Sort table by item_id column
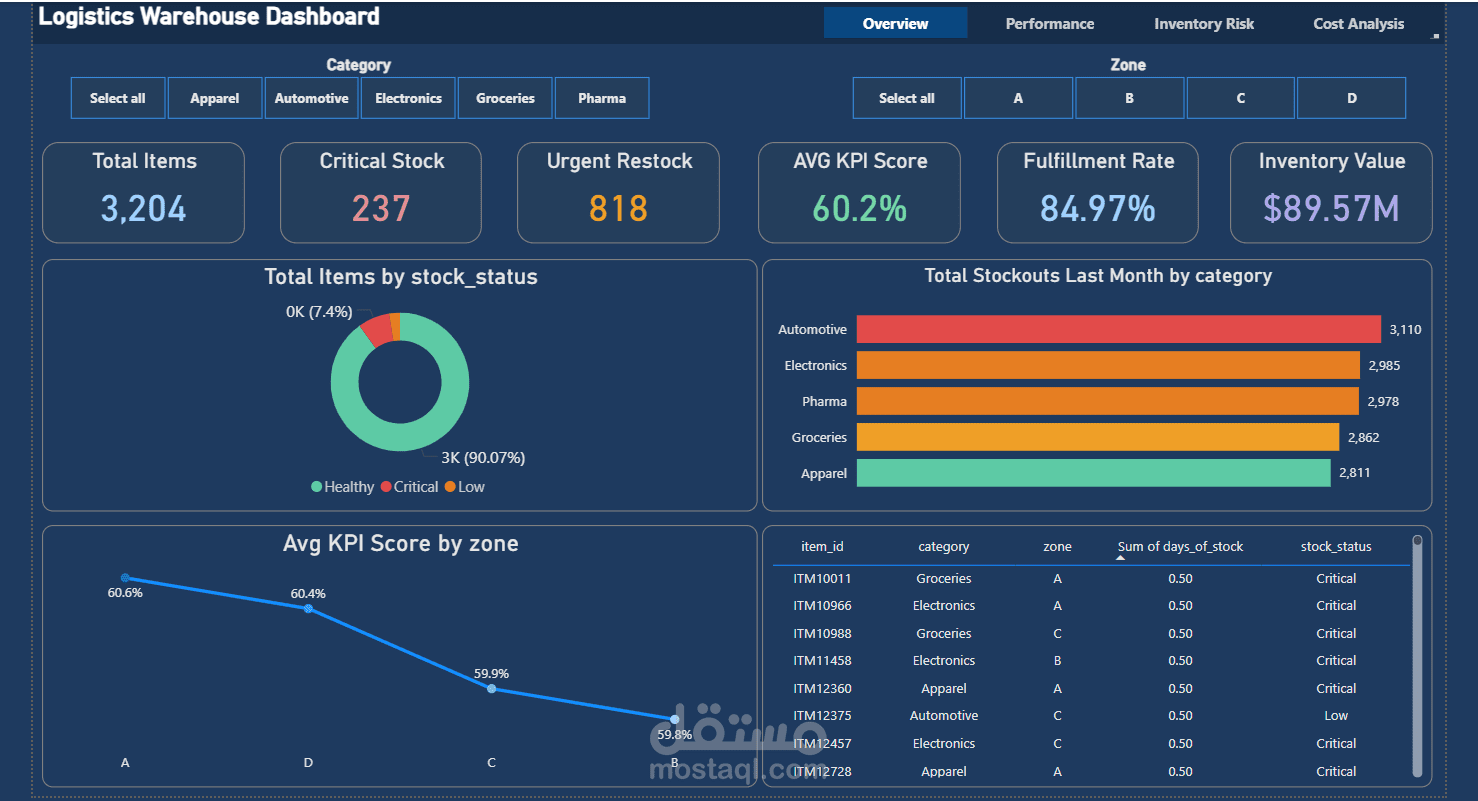 [x=822, y=547]
